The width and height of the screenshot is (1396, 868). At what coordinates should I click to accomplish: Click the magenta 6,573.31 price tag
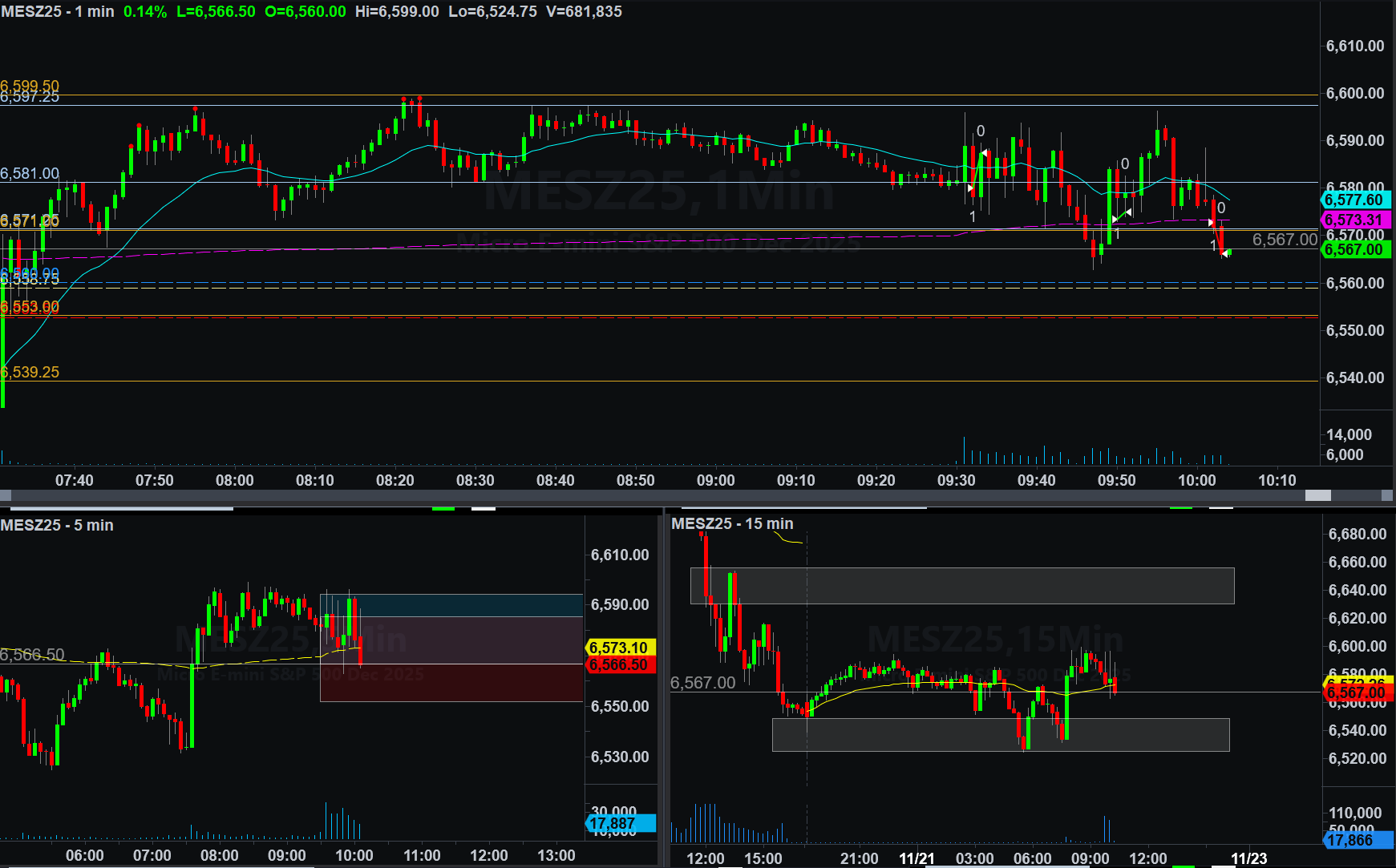(x=1354, y=220)
